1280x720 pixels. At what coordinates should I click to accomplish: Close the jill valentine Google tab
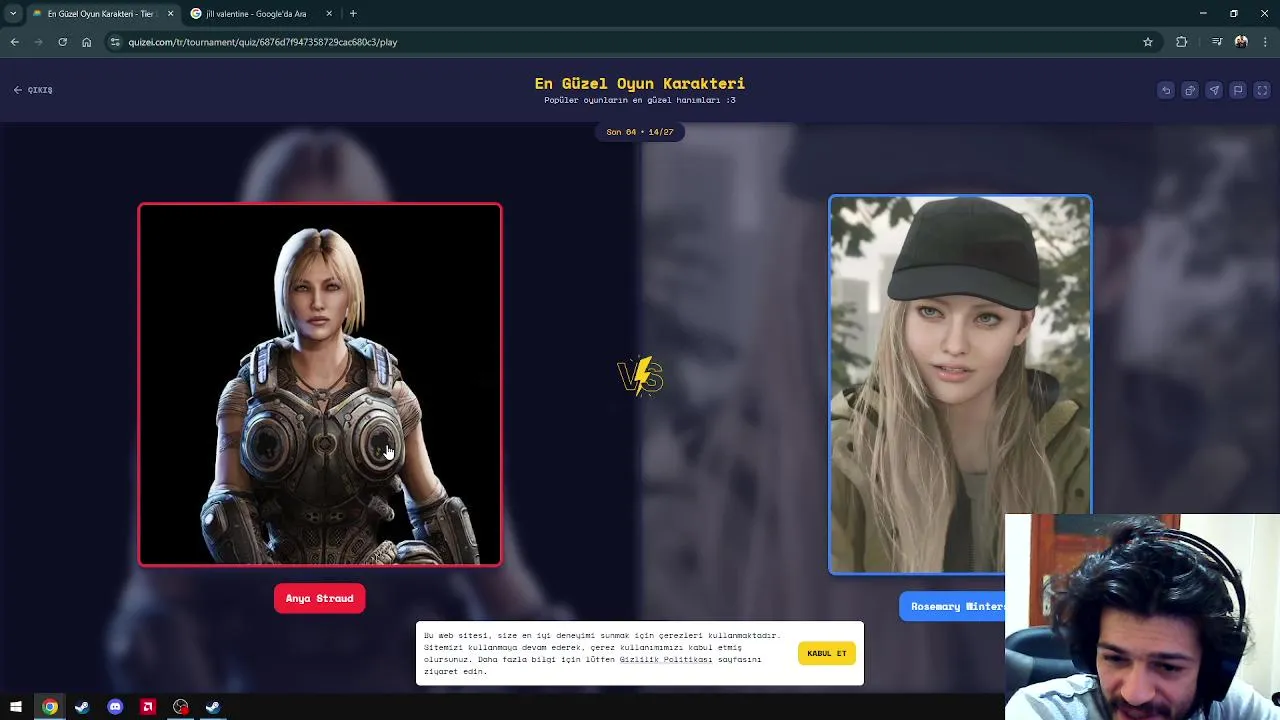point(329,13)
